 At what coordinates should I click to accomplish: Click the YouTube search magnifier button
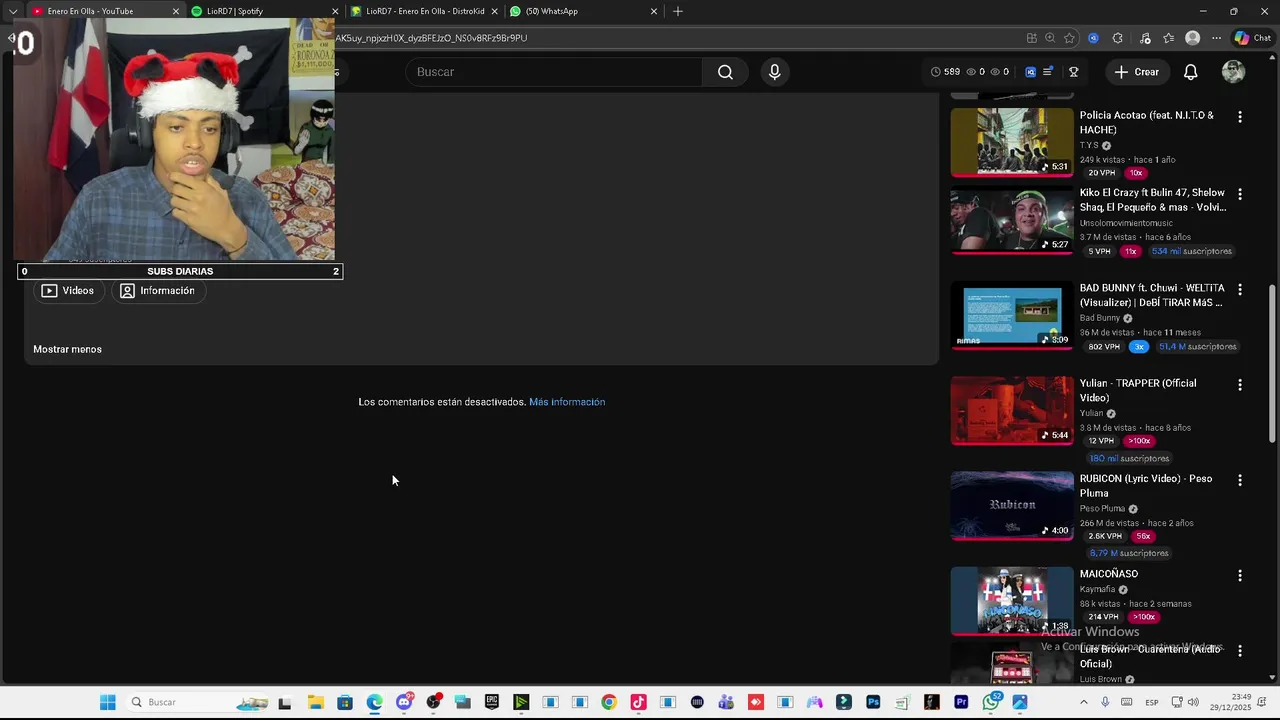click(725, 72)
